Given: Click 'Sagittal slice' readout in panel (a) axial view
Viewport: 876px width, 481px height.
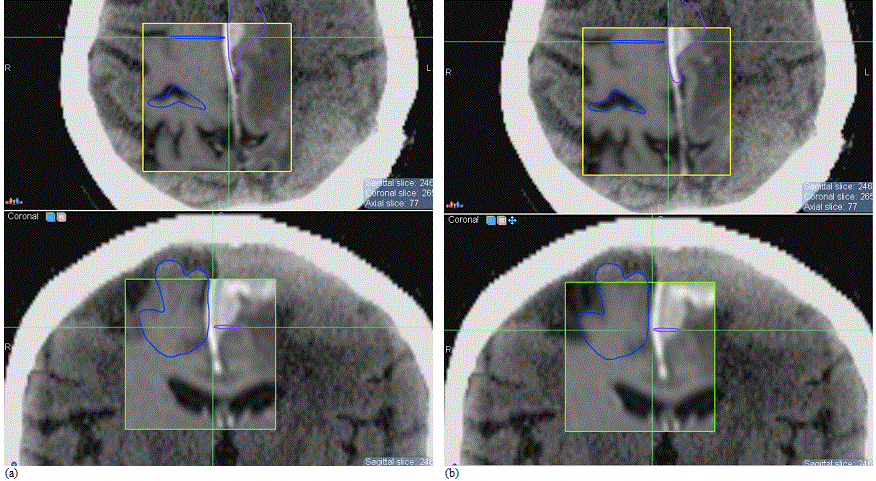Looking at the screenshot, I should 399,183.
